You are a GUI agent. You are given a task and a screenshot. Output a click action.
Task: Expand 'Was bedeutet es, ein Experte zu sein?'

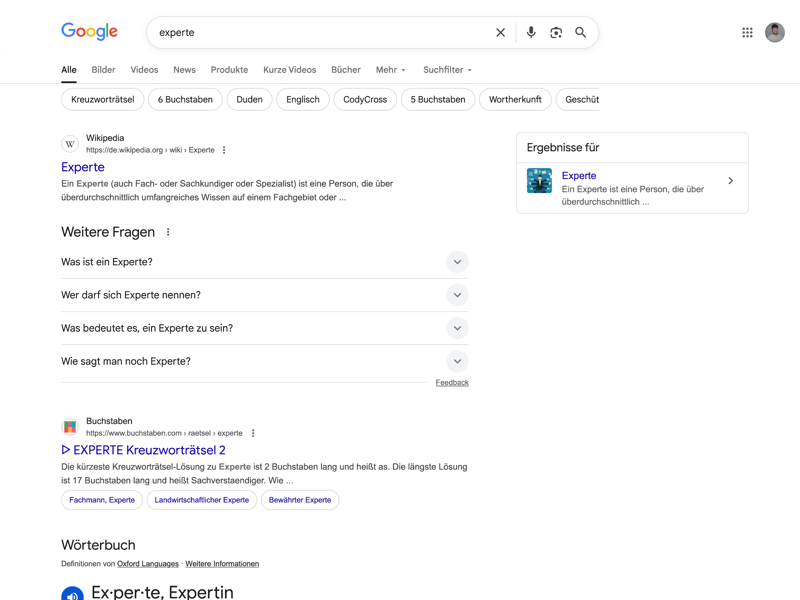(265, 329)
